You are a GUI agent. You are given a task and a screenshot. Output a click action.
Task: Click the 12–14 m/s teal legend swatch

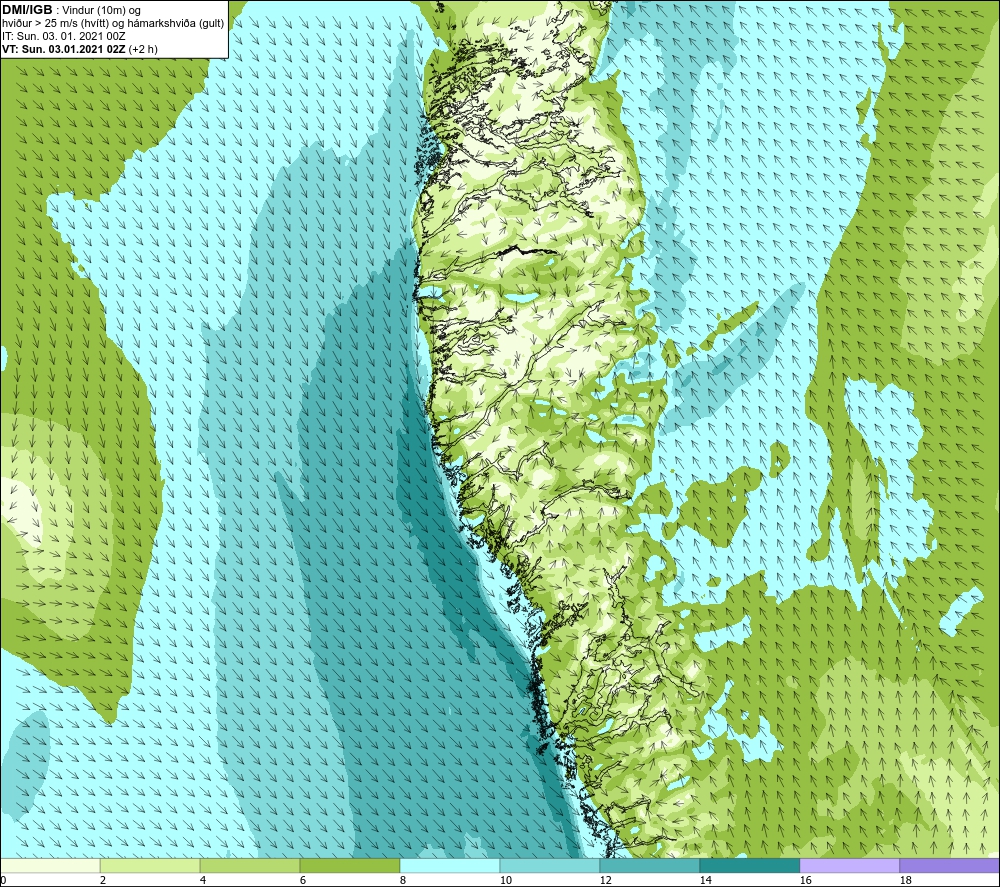click(649, 865)
